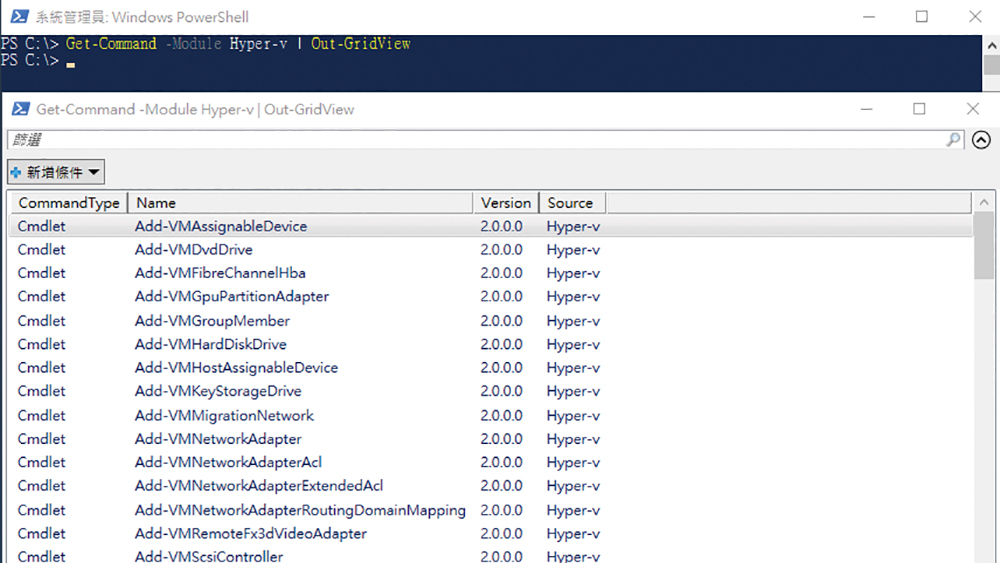Sort by the Source column header
The width and height of the screenshot is (1000, 563).
coord(572,203)
